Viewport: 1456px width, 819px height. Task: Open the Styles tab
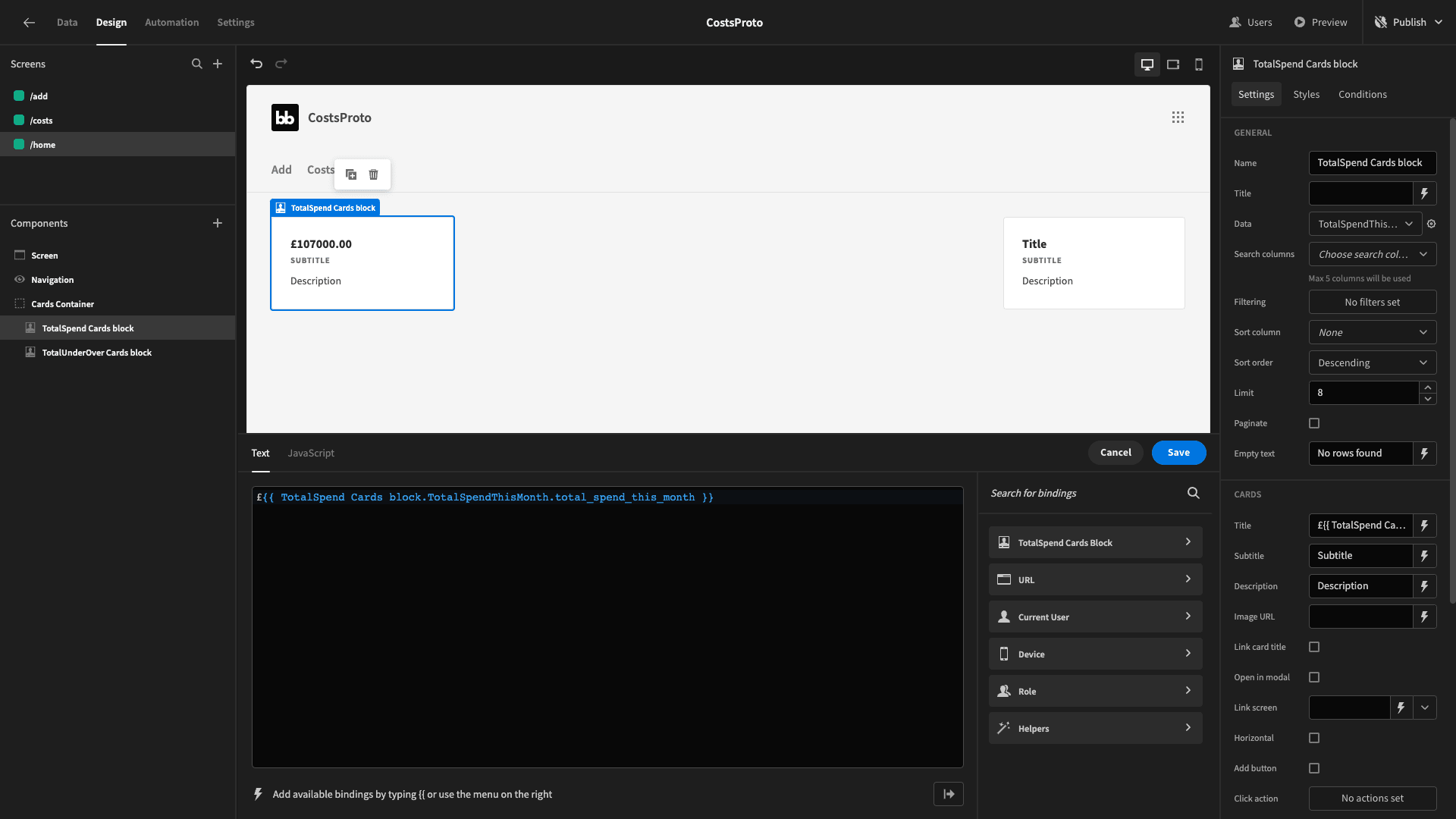1306,94
